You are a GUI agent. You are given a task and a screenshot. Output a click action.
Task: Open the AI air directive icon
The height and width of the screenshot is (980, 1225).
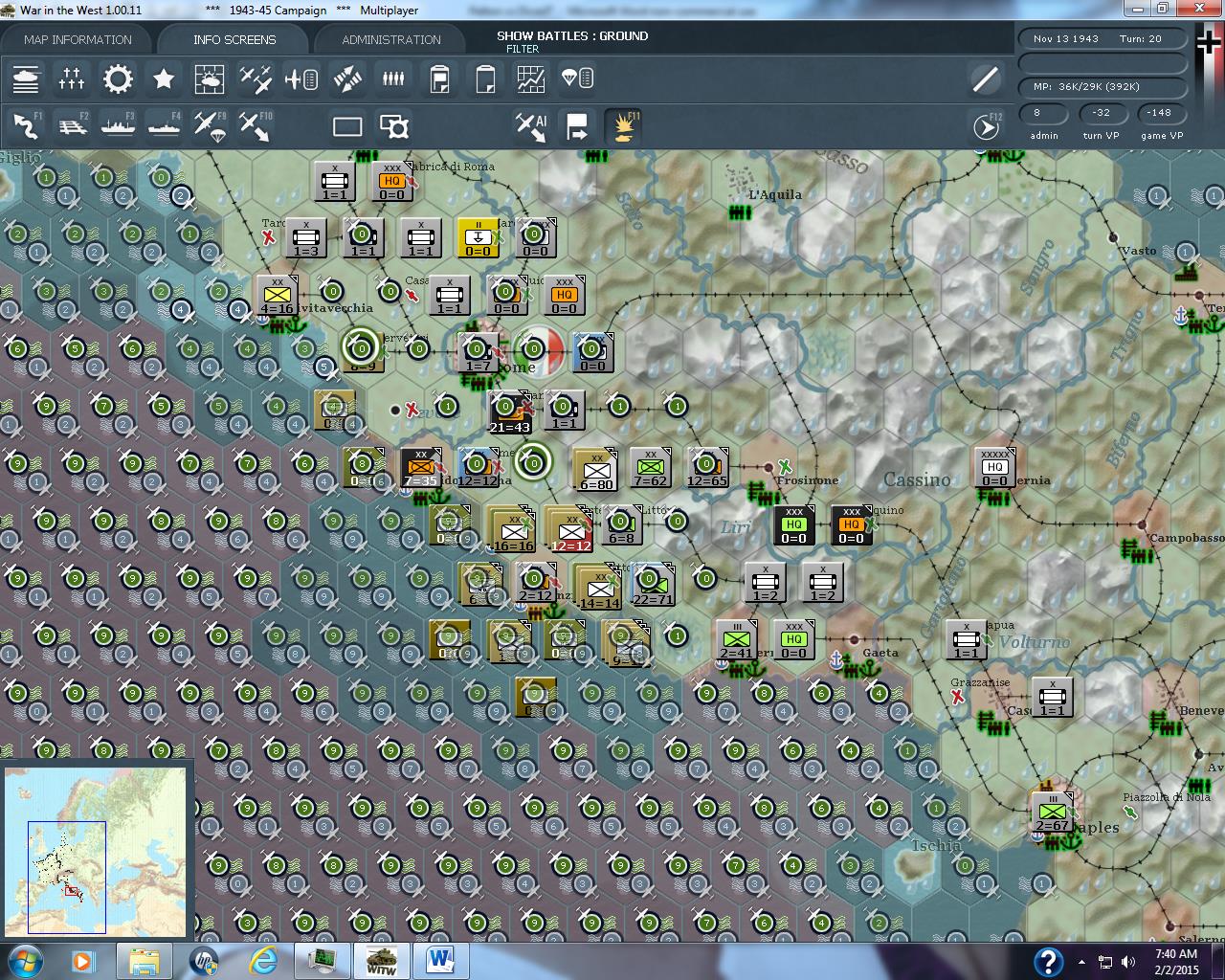pyautogui.click(x=531, y=125)
